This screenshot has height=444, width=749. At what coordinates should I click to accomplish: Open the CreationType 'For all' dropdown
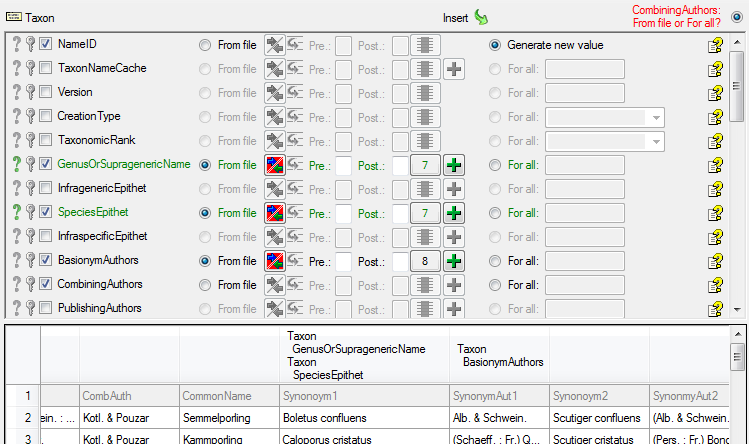[x=655, y=117]
